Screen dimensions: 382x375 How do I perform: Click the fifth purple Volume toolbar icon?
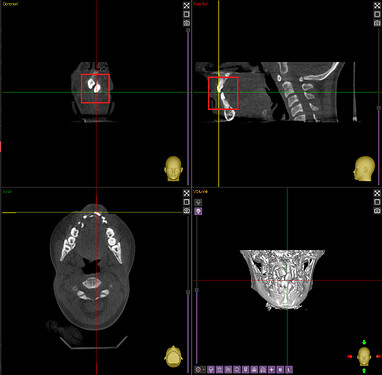(x=246, y=369)
